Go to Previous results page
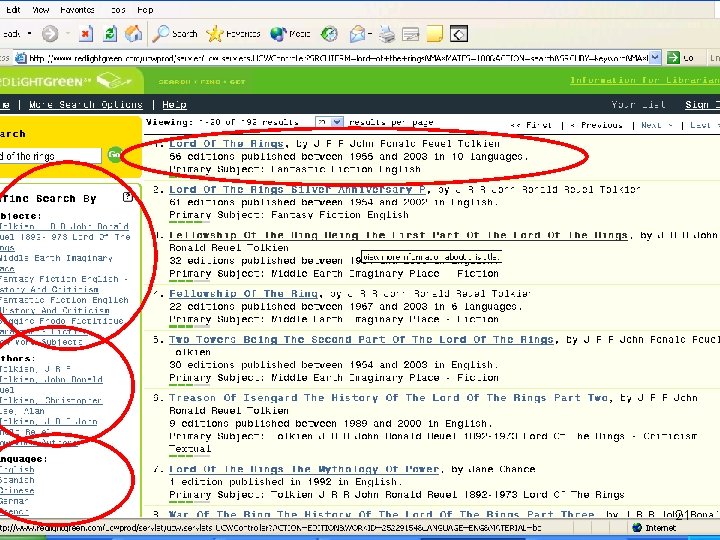Image resolution: width=720 pixels, height=540 pixels. pyautogui.click(x=596, y=125)
